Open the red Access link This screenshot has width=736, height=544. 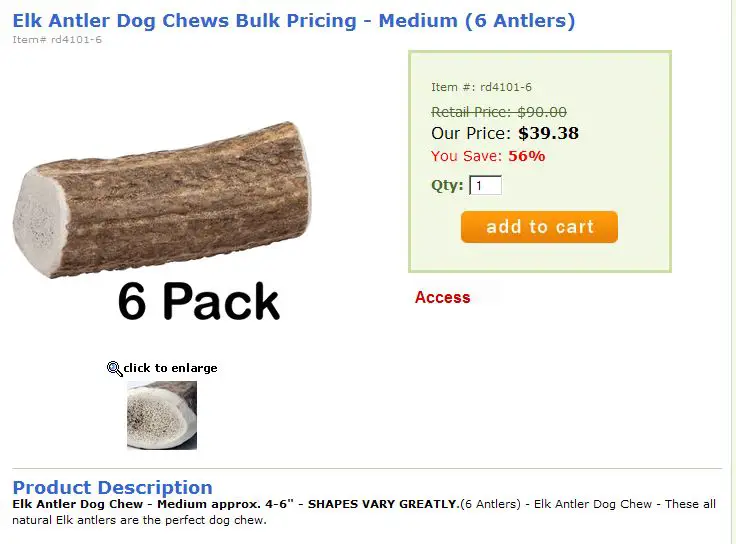[x=442, y=298]
